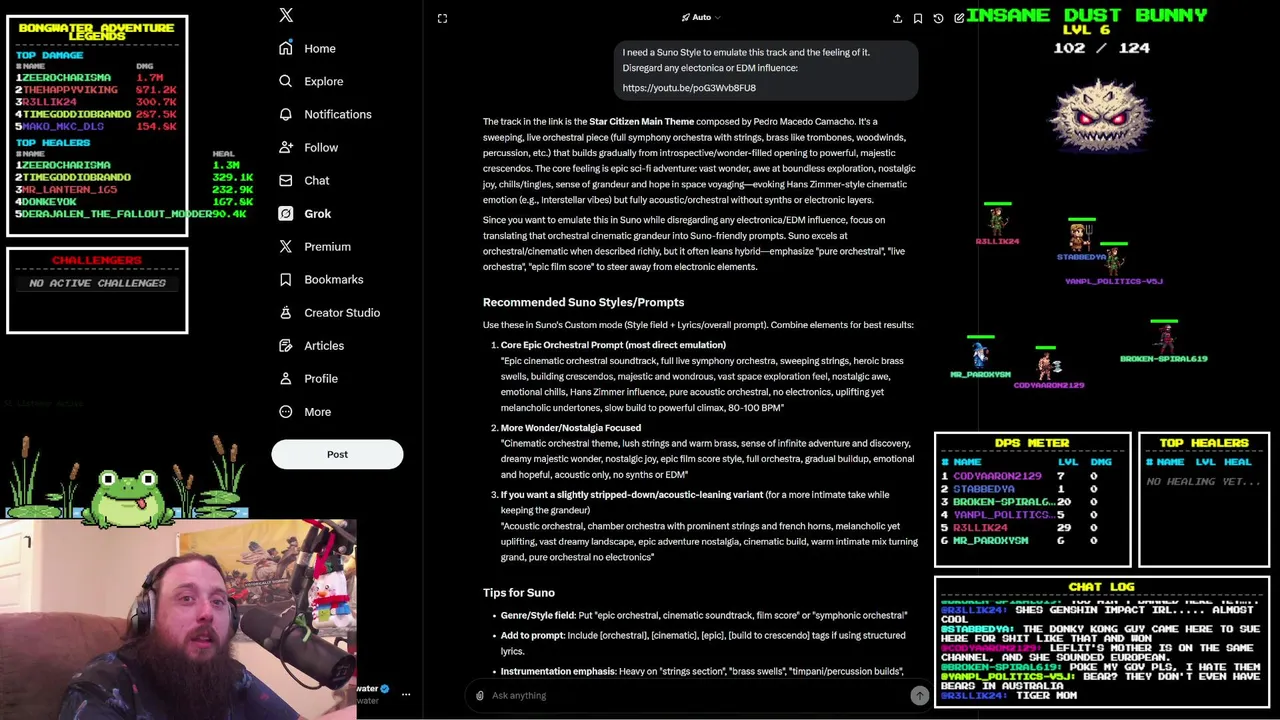The width and height of the screenshot is (1280, 720).
Task: Click 'NO ACTIVE CHALLENGES' in the Challengers box
Action: point(97,283)
